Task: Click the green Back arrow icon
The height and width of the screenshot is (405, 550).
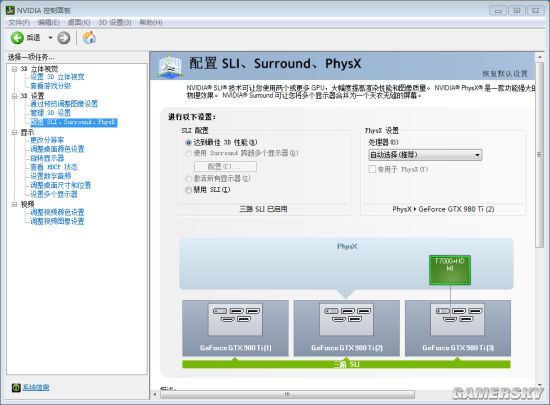Action: pos(17,38)
